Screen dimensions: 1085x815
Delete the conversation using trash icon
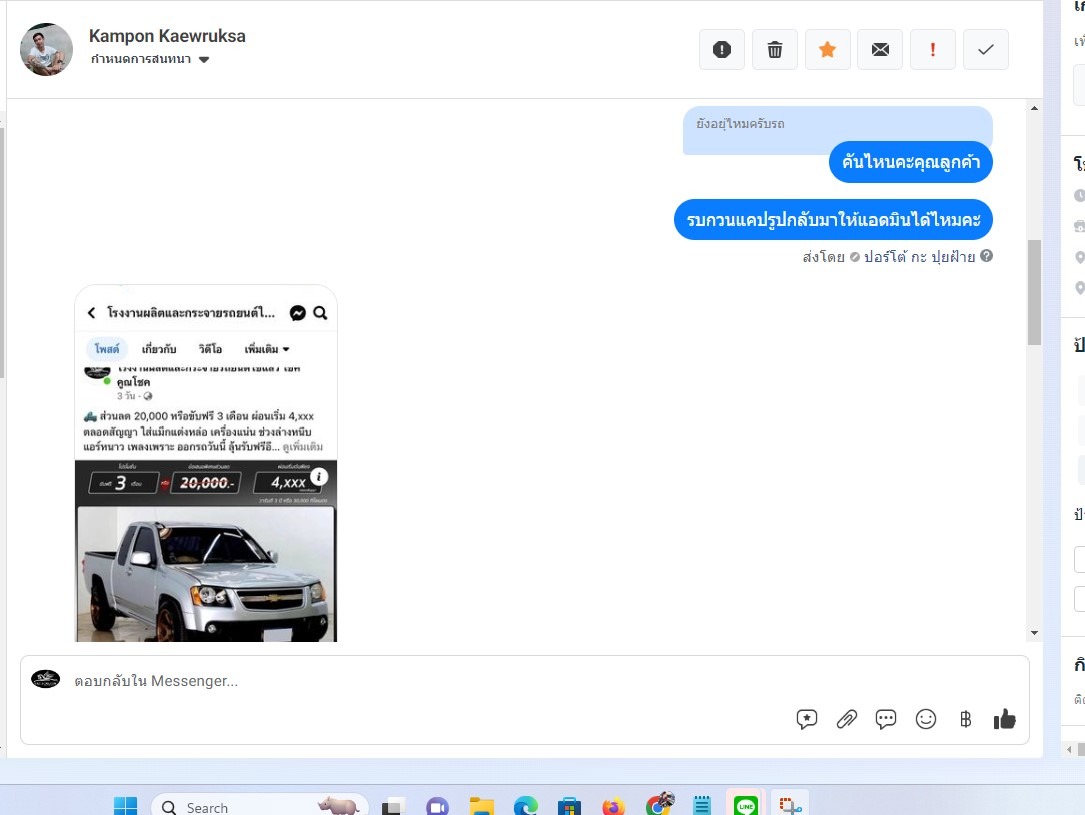(x=775, y=49)
